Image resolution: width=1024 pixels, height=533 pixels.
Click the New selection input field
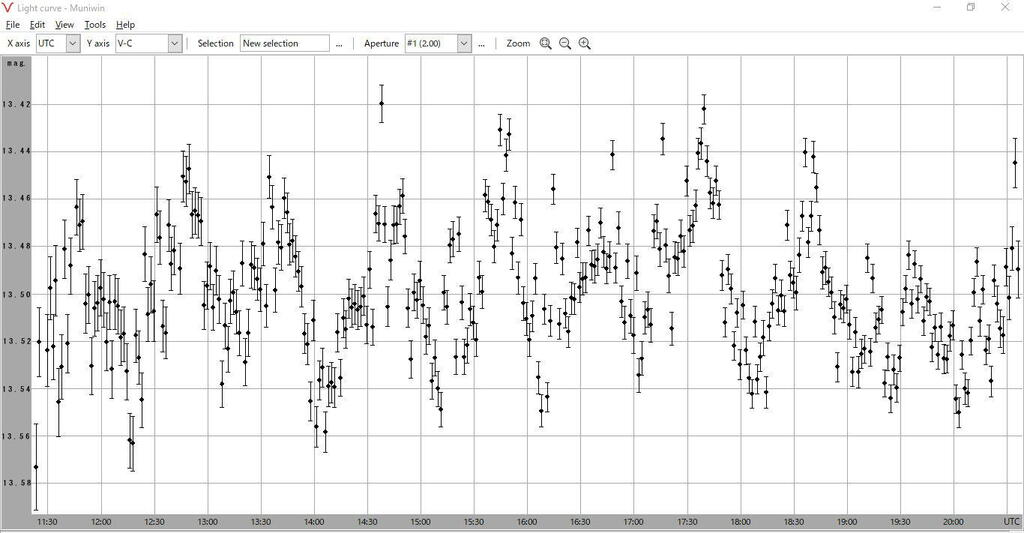[x=285, y=43]
